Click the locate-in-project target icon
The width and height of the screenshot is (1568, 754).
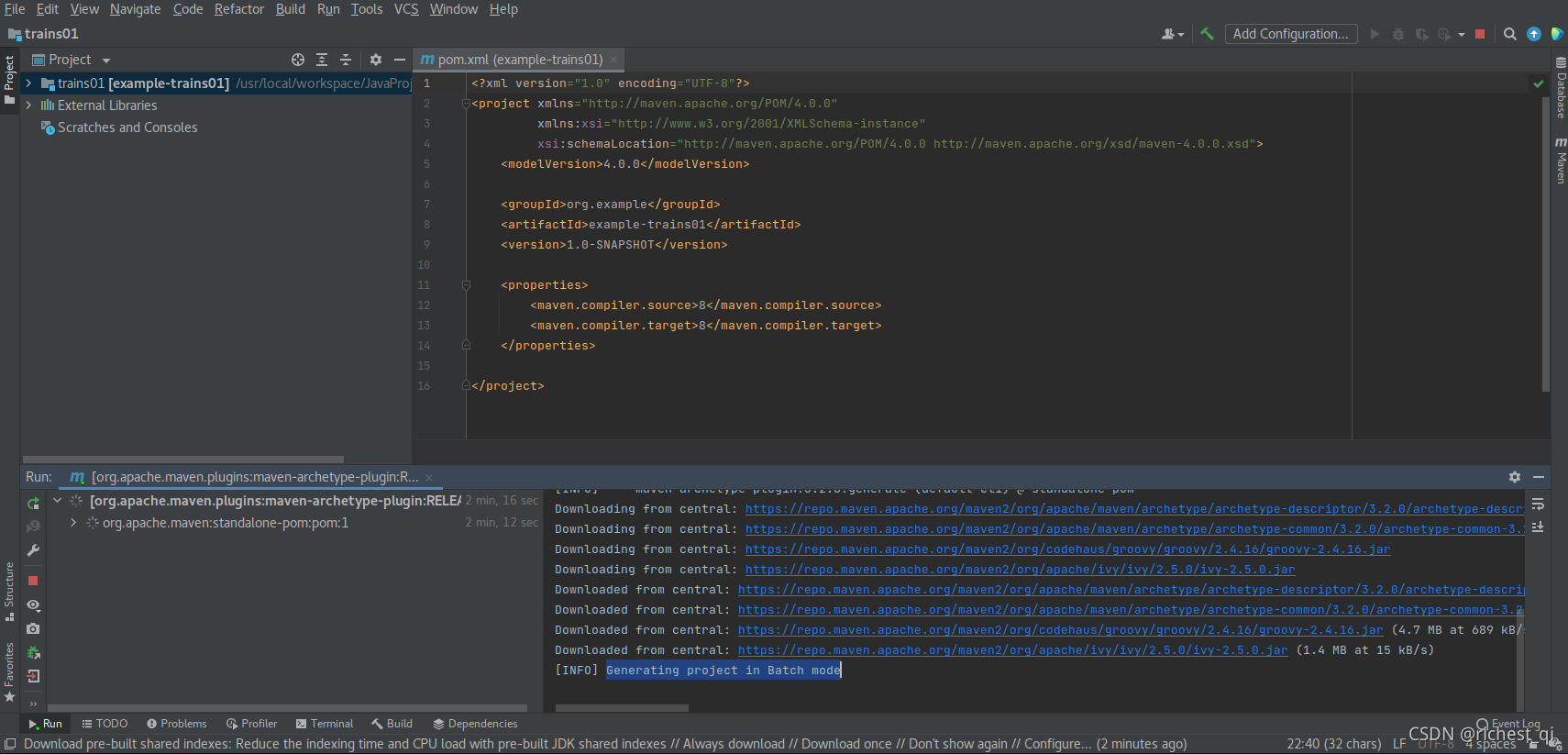click(x=298, y=60)
